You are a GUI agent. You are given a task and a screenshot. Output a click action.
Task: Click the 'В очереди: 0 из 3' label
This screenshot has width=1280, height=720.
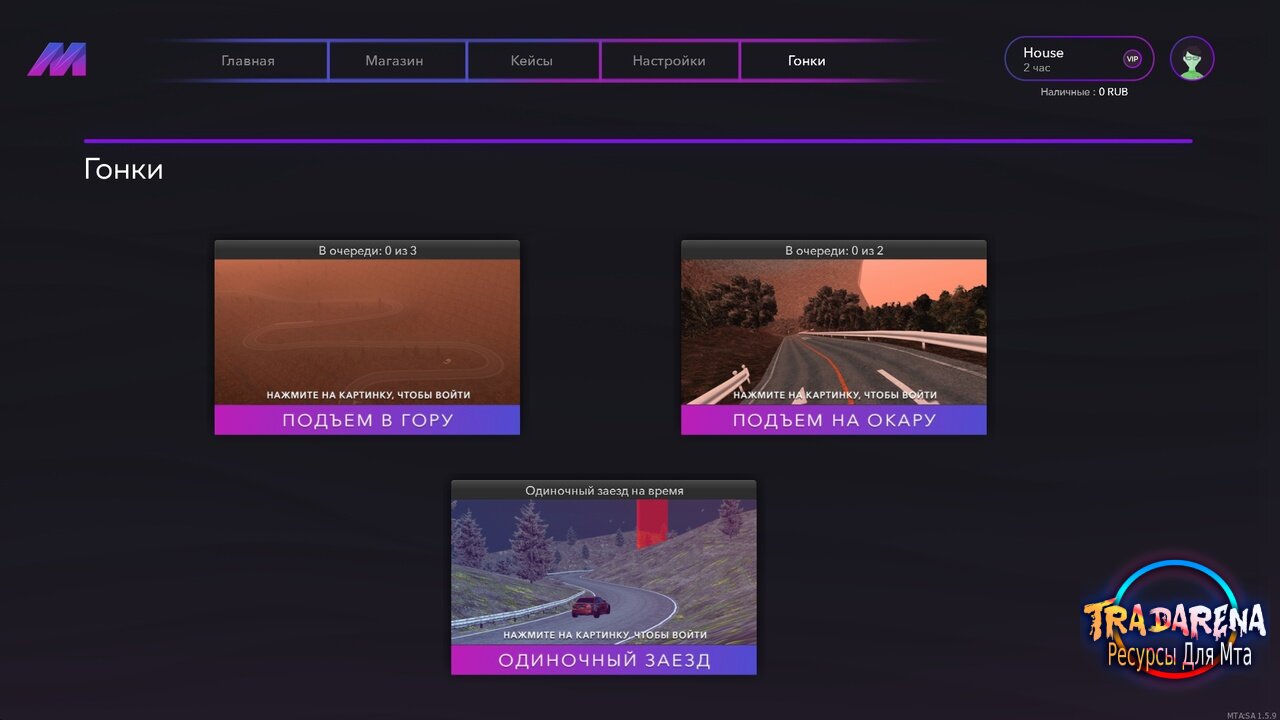tap(367, 250)
